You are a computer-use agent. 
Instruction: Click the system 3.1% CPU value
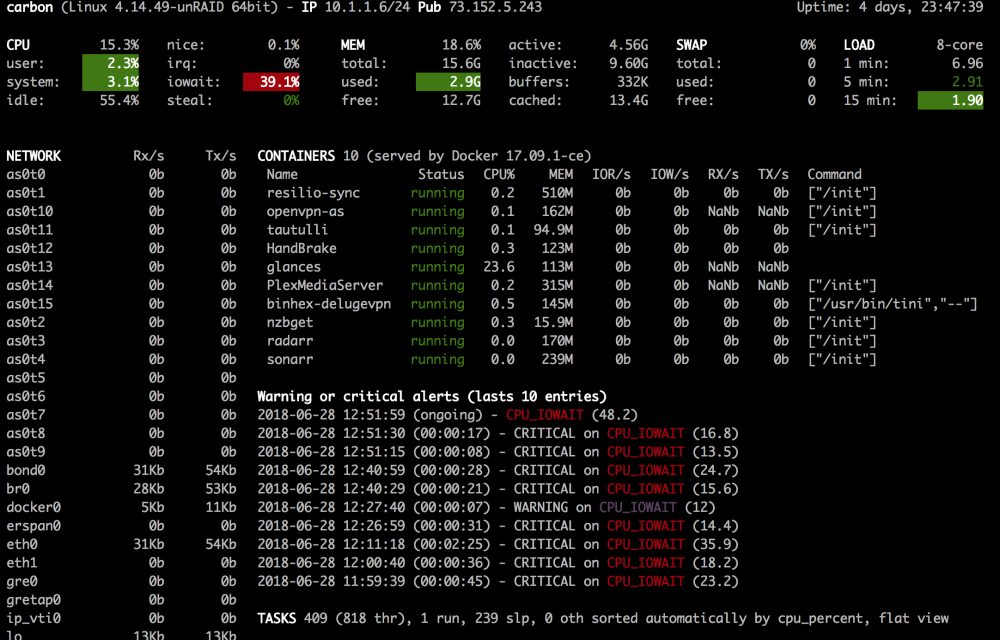click(110, 82)
